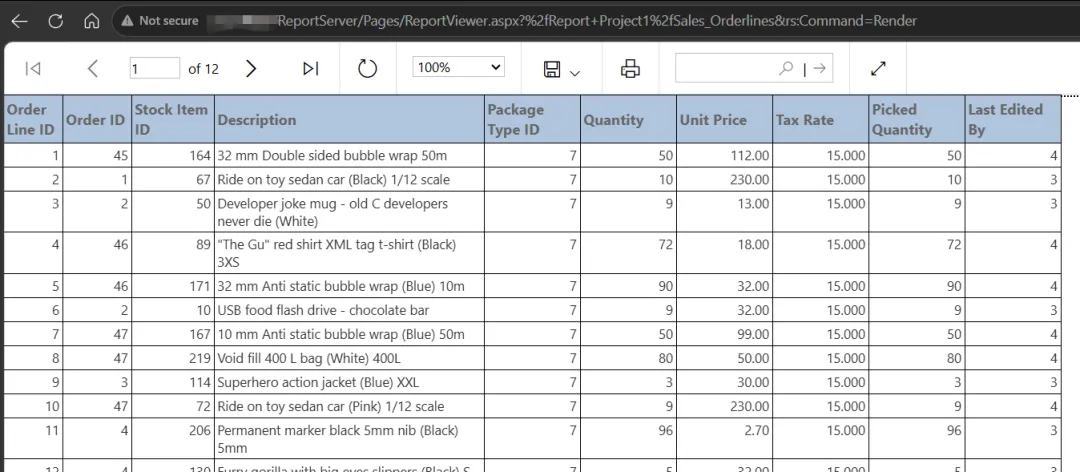This screenshot has height=472, width=1080.
Task: Click the find text search box
Action: (x=725, y=68)
